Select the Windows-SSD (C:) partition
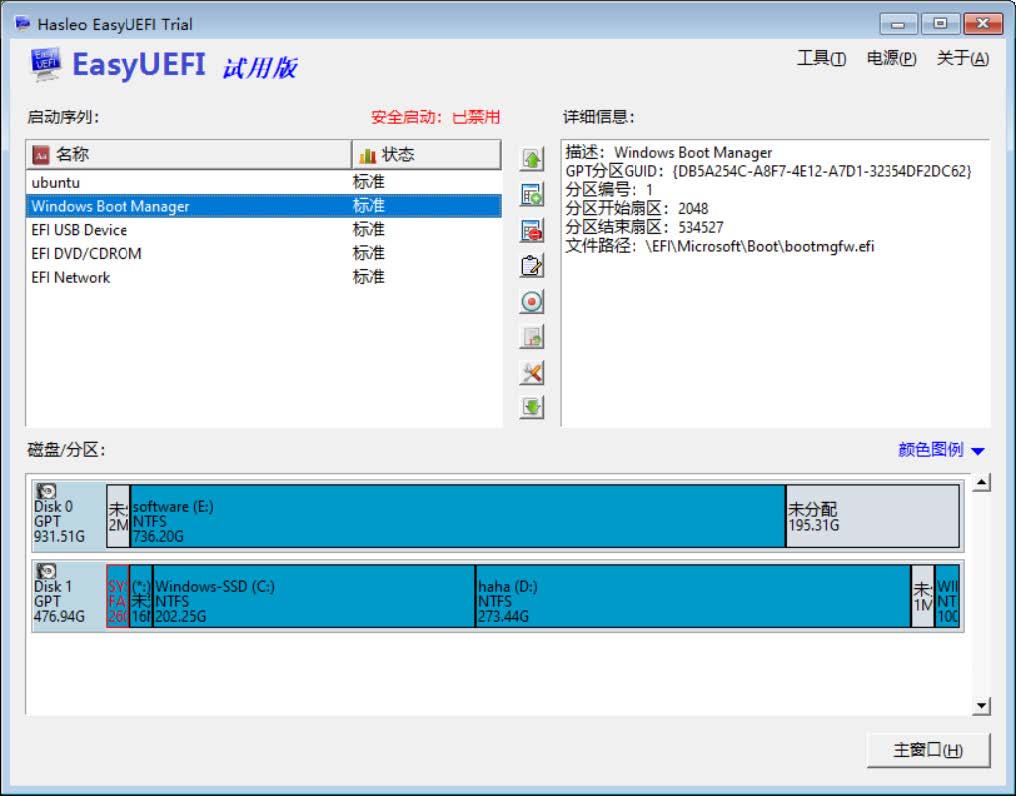Viewport: 1016px width, 796px height. click(x=314, y=596)
